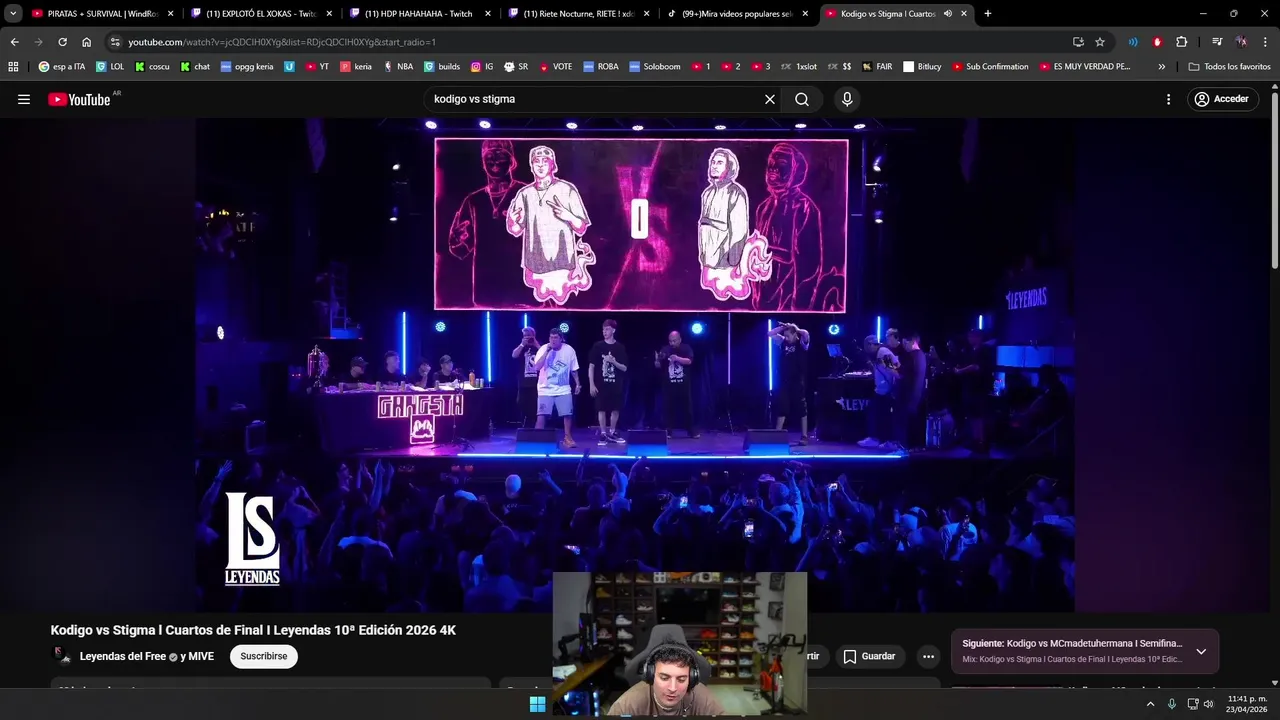Open the browser extensions puzzle icon
This screenshot has height=720, width=1280.
(x=1182, y=42)
